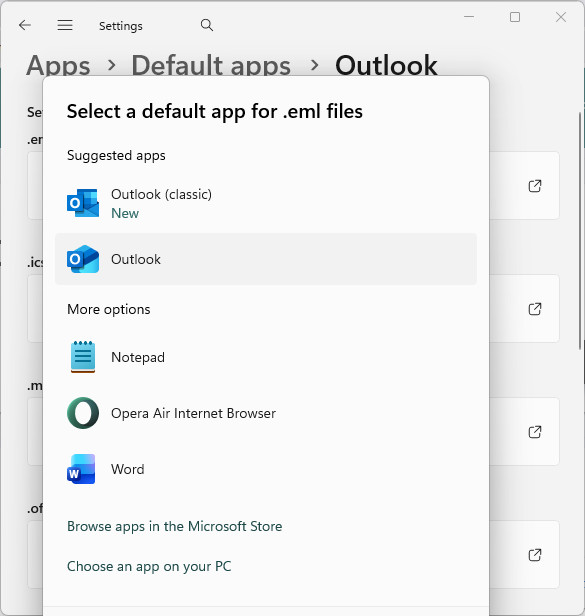The height and width of the screenshot is (616, 585).
Task: Navigate to Default apps breadcrumb
Action: coord(211,65)
